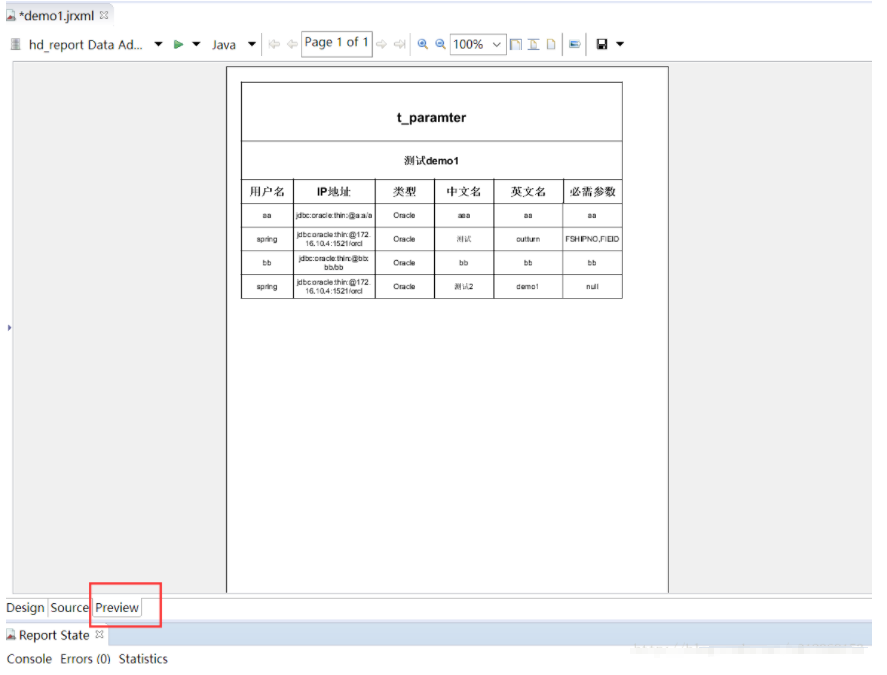
Task: Open the Errors (0) tab
Action: tap(85, 659)
